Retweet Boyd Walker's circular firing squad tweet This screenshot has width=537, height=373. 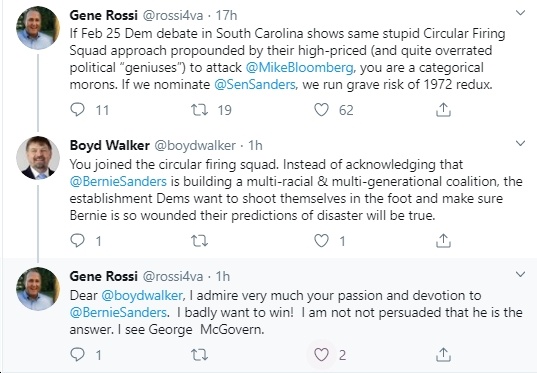click(199, 241)
